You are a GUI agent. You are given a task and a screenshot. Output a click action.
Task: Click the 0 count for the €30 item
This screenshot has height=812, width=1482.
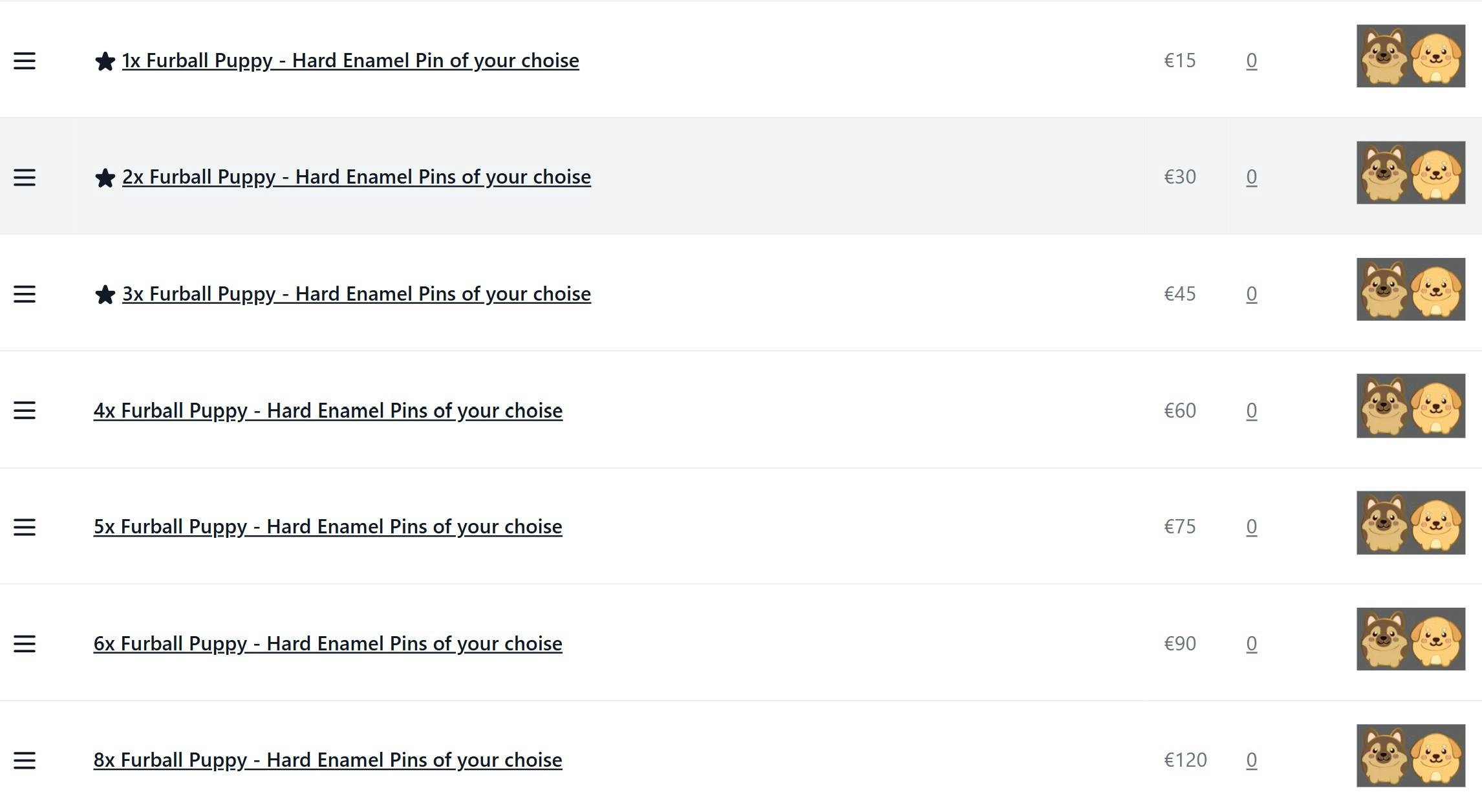[1251, 177]
